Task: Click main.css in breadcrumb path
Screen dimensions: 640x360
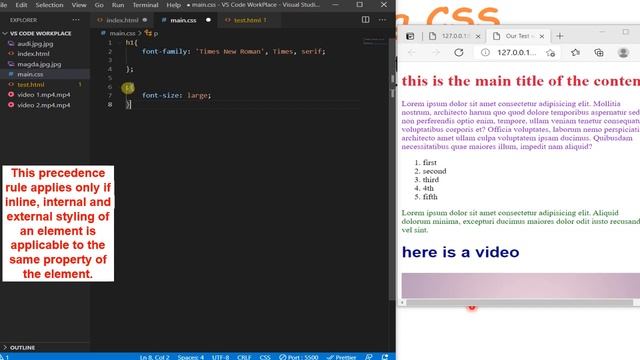Action: point(122,33)
